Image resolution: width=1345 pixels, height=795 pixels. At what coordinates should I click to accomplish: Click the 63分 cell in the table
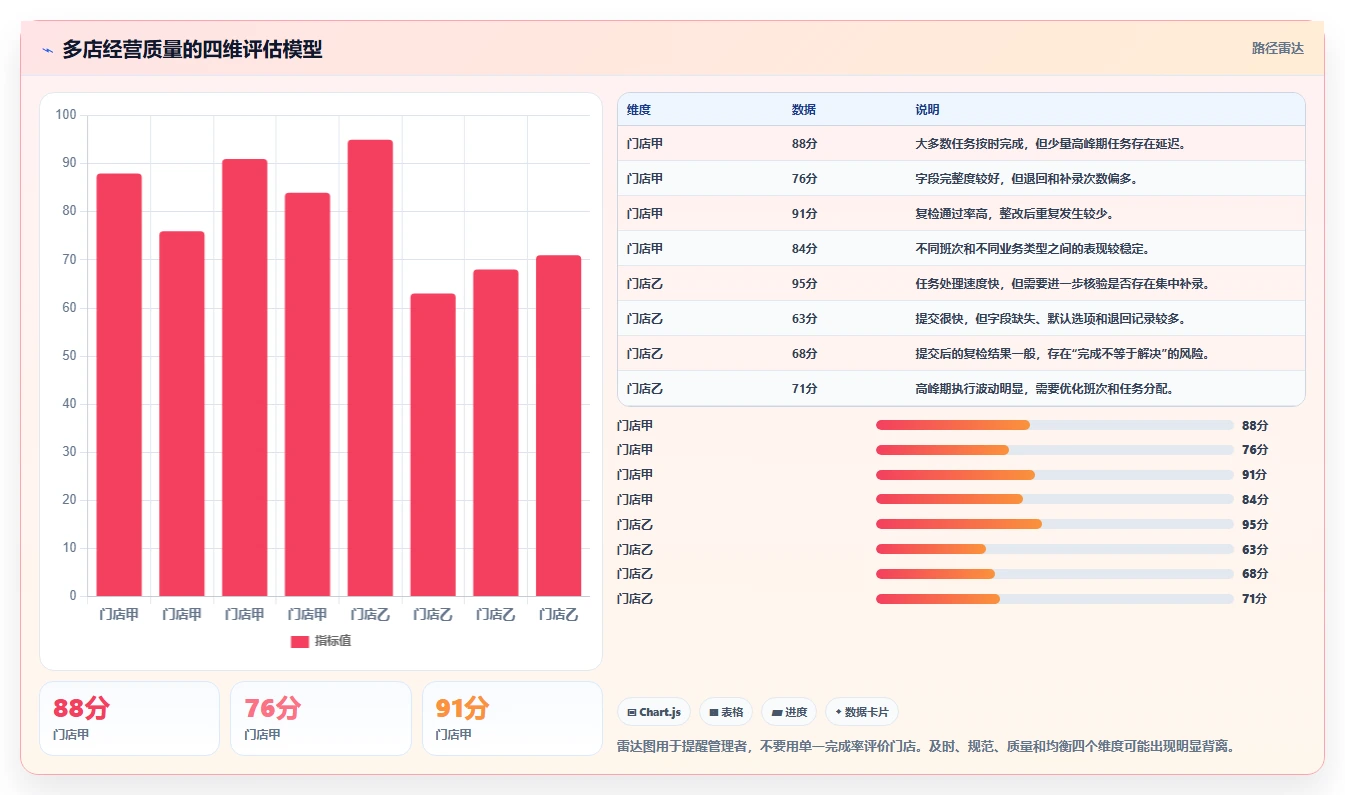coord(804,319)
